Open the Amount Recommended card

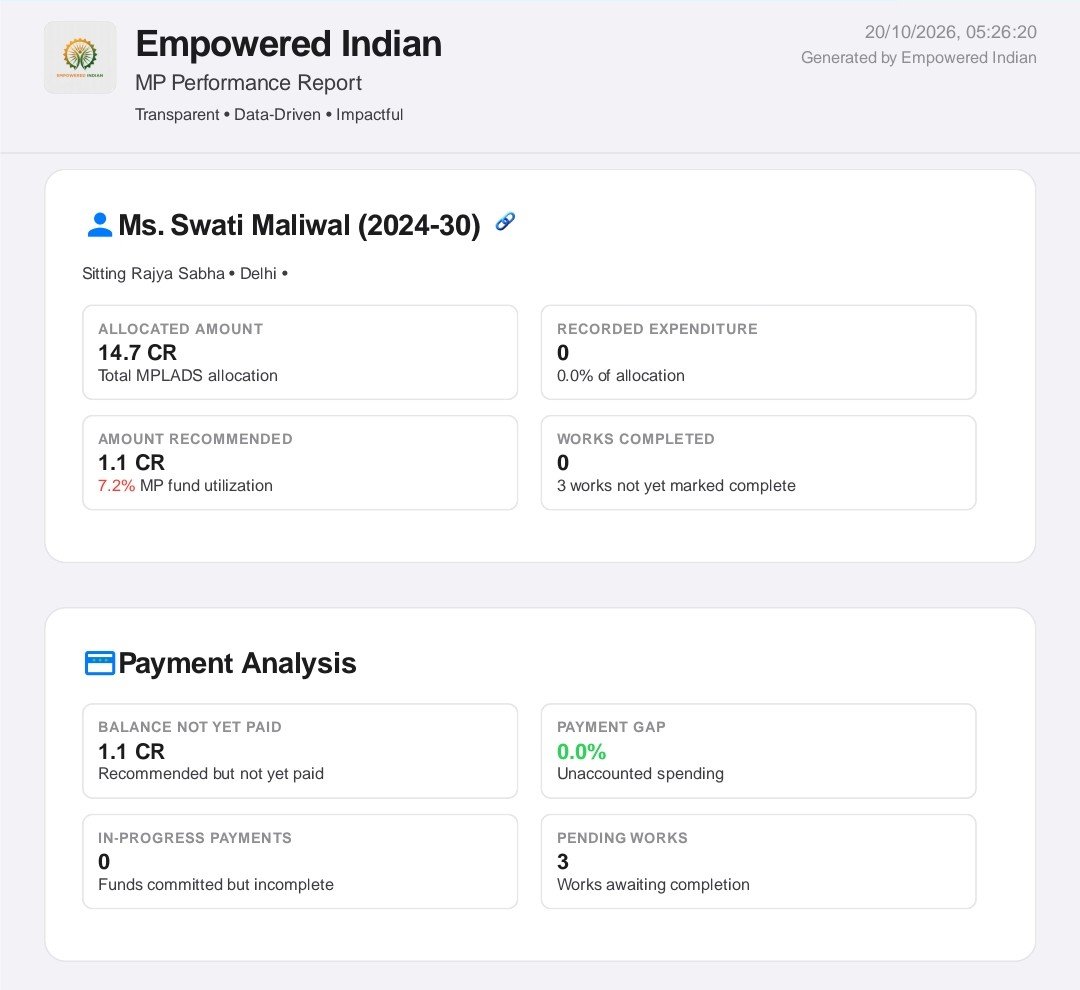click(x=300, y=462)
